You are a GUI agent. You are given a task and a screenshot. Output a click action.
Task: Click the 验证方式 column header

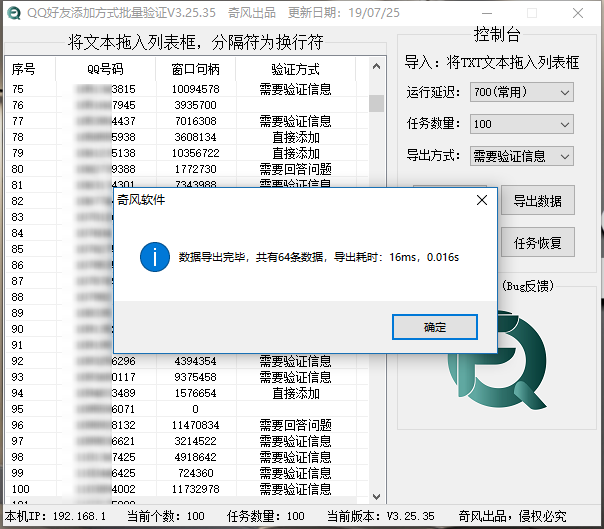295,69
